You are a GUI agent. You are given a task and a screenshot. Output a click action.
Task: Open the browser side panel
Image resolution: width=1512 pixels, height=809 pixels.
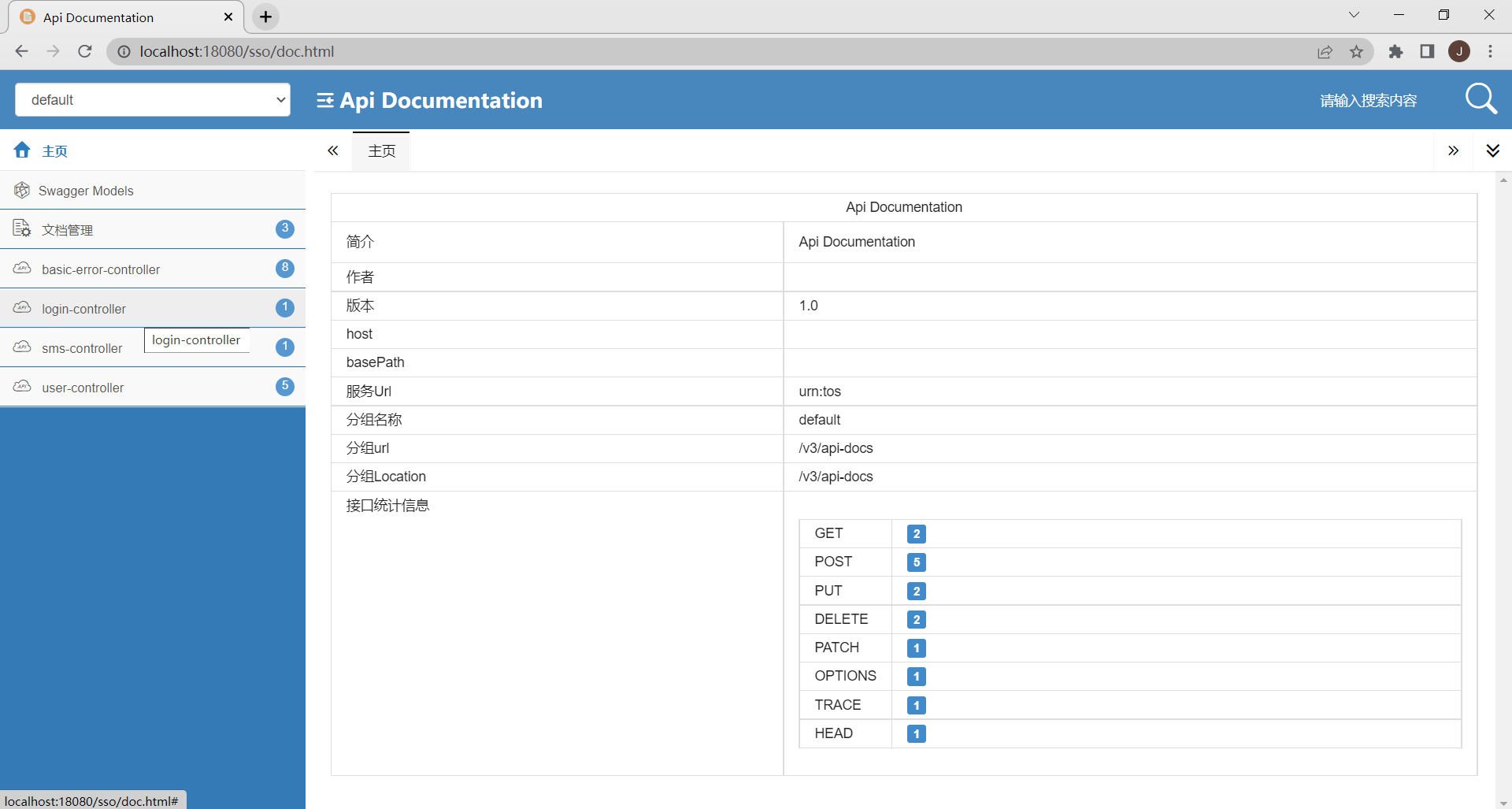point(1427,51)
